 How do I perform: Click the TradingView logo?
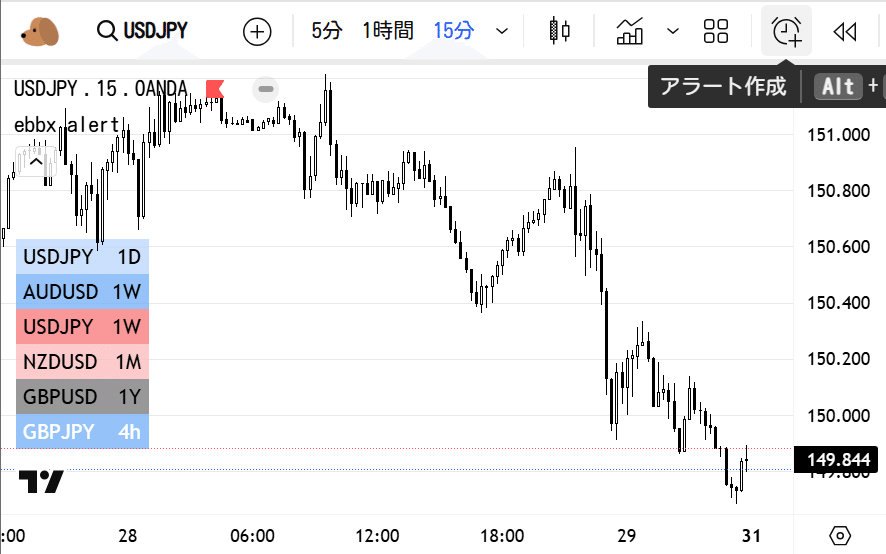pyautogui.click(x=42, y=482)
